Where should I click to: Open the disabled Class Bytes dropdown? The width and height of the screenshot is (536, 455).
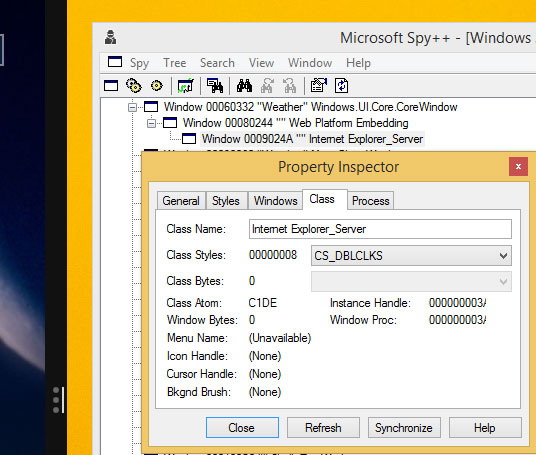411,282
